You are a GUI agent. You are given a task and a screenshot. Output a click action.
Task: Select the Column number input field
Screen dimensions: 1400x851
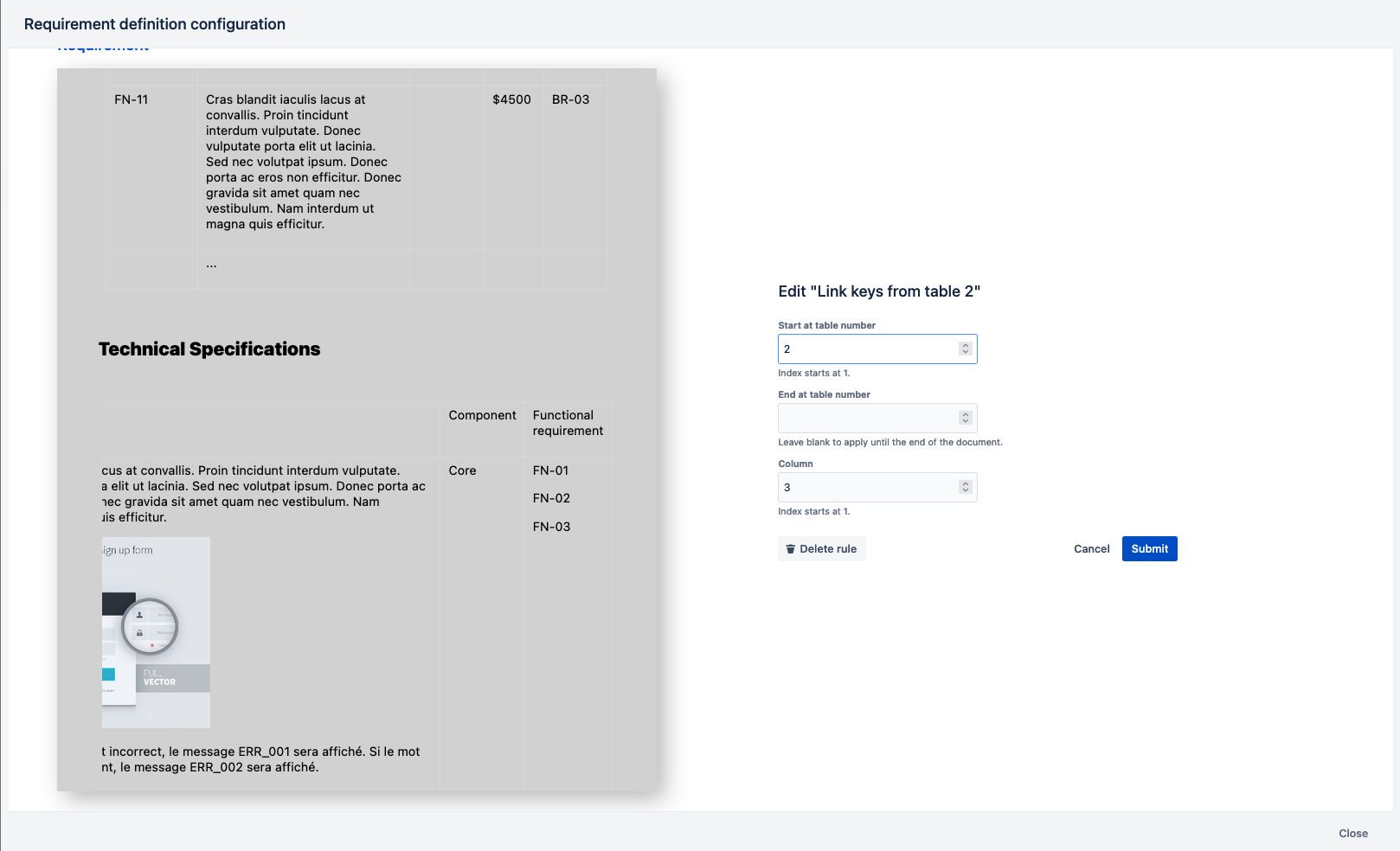tap(867, 488)
